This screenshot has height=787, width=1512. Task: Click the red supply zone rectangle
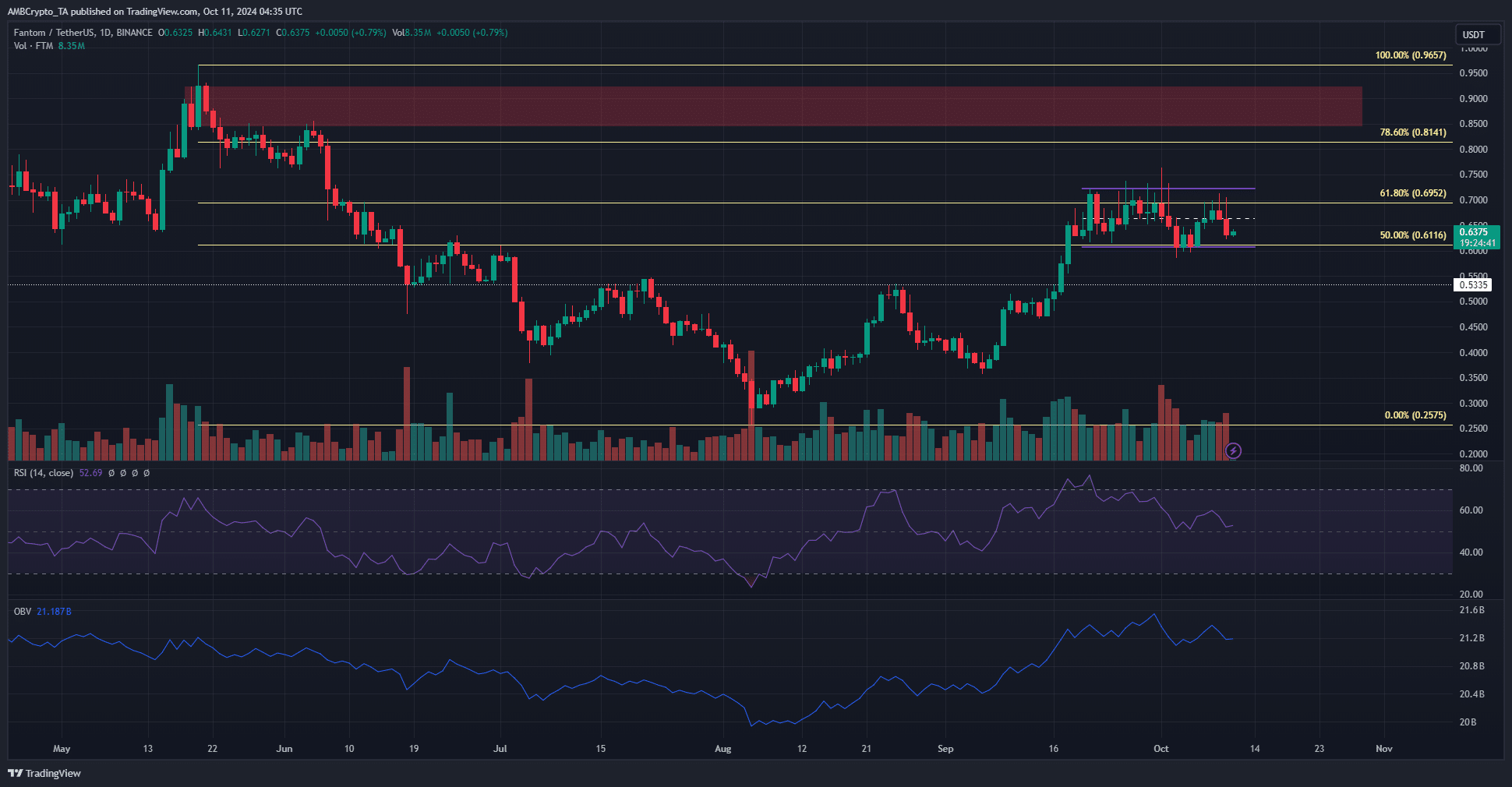[773, 106]
